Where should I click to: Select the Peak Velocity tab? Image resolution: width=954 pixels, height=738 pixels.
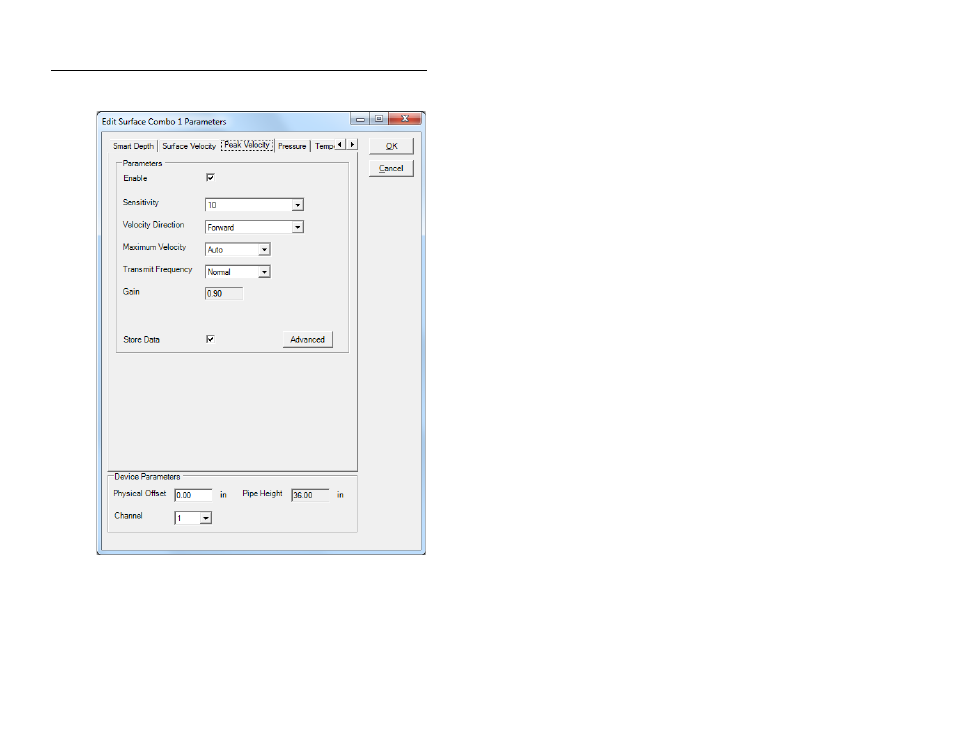point(247,145)
